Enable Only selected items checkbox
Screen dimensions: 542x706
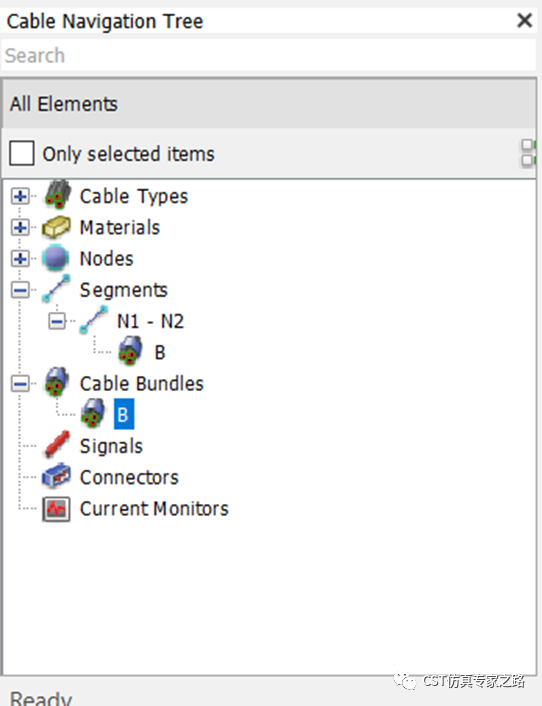[x=22, y=153]
